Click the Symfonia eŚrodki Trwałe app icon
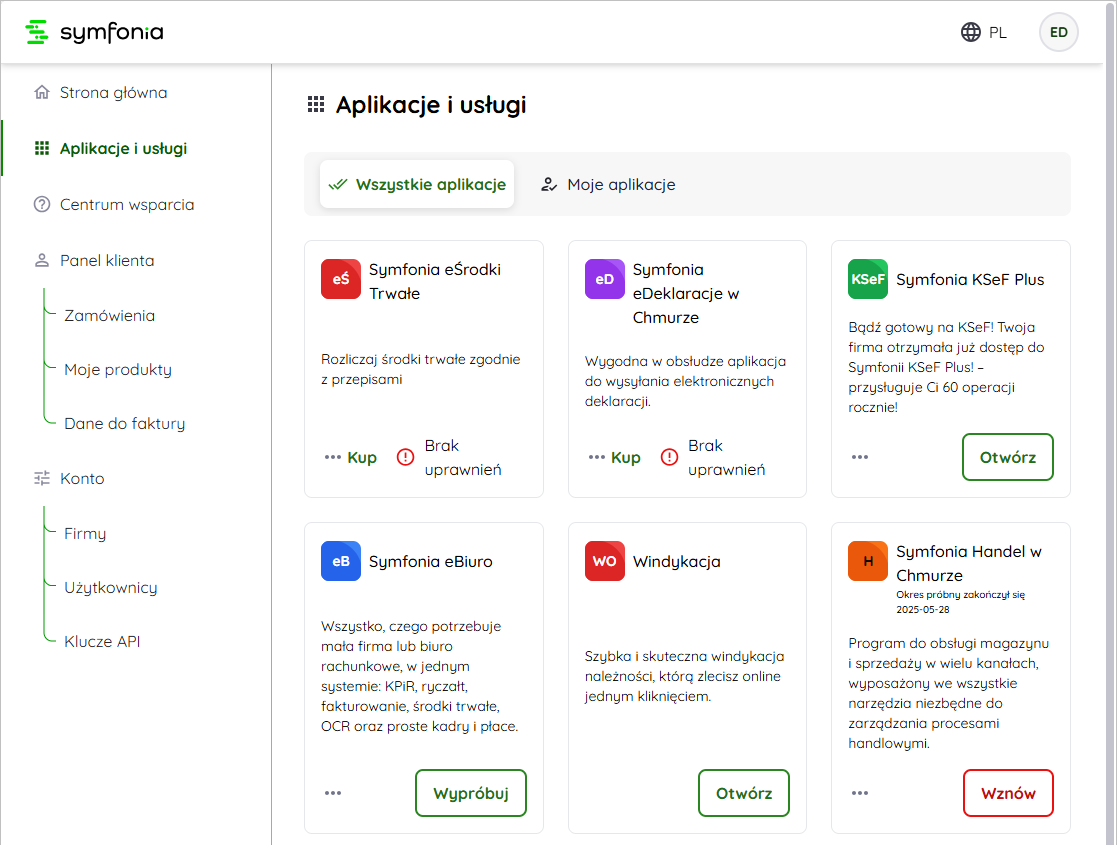This screenshot has width=1117, height=845. pyautogui.click(x=341, y=279)
